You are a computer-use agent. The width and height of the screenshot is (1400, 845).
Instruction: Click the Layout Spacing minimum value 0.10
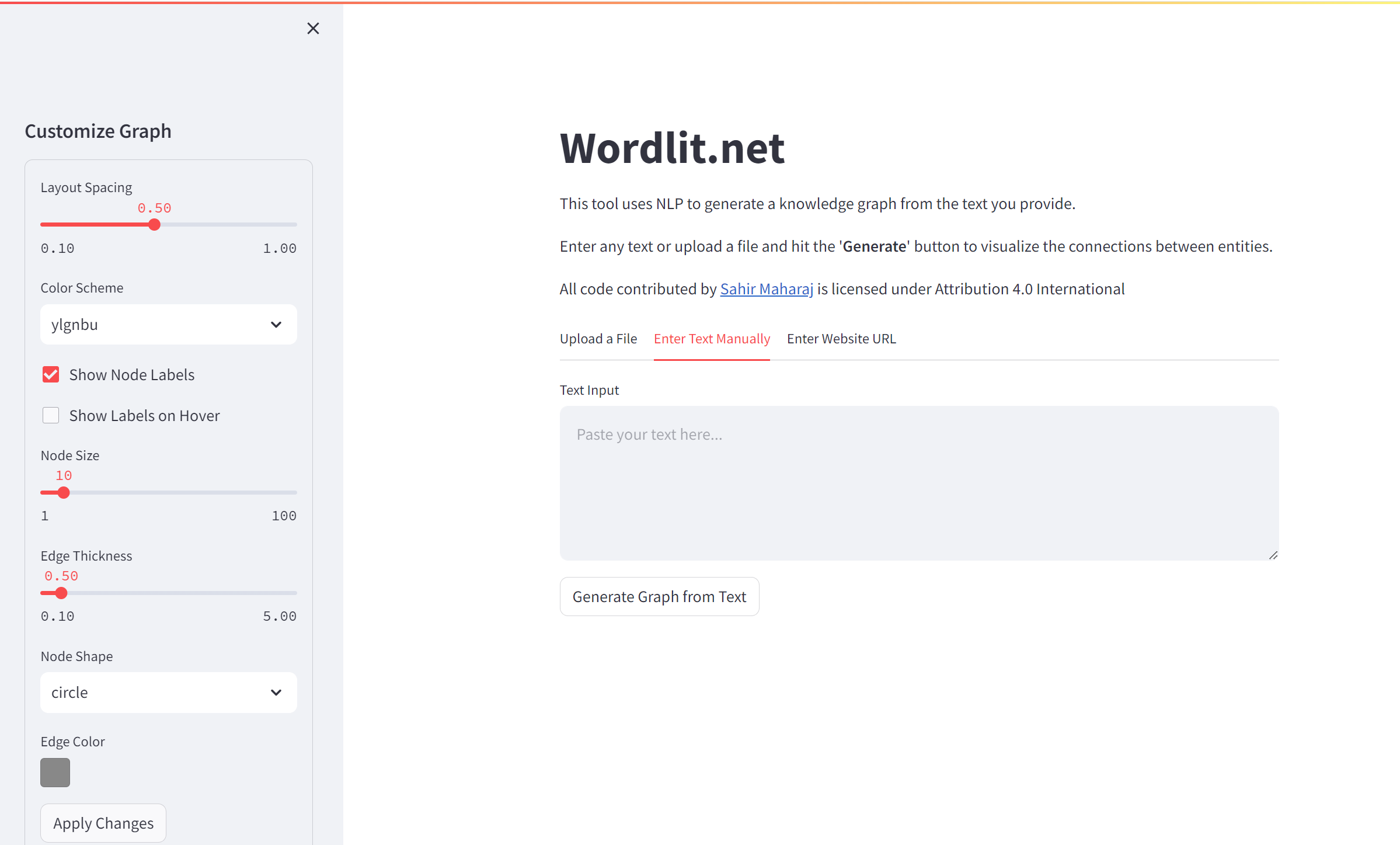click(57, 248)
